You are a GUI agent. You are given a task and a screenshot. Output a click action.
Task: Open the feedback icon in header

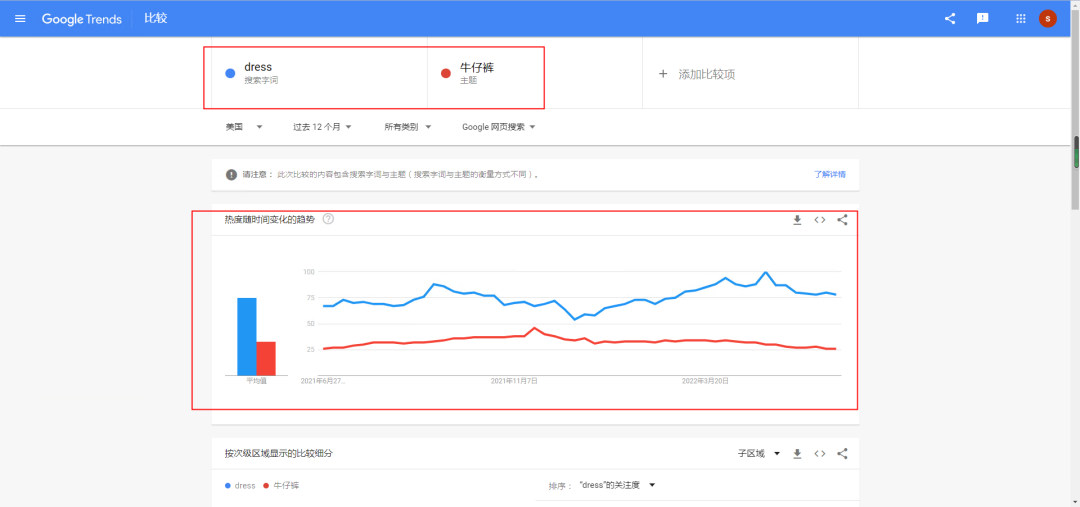pos(983,18)
